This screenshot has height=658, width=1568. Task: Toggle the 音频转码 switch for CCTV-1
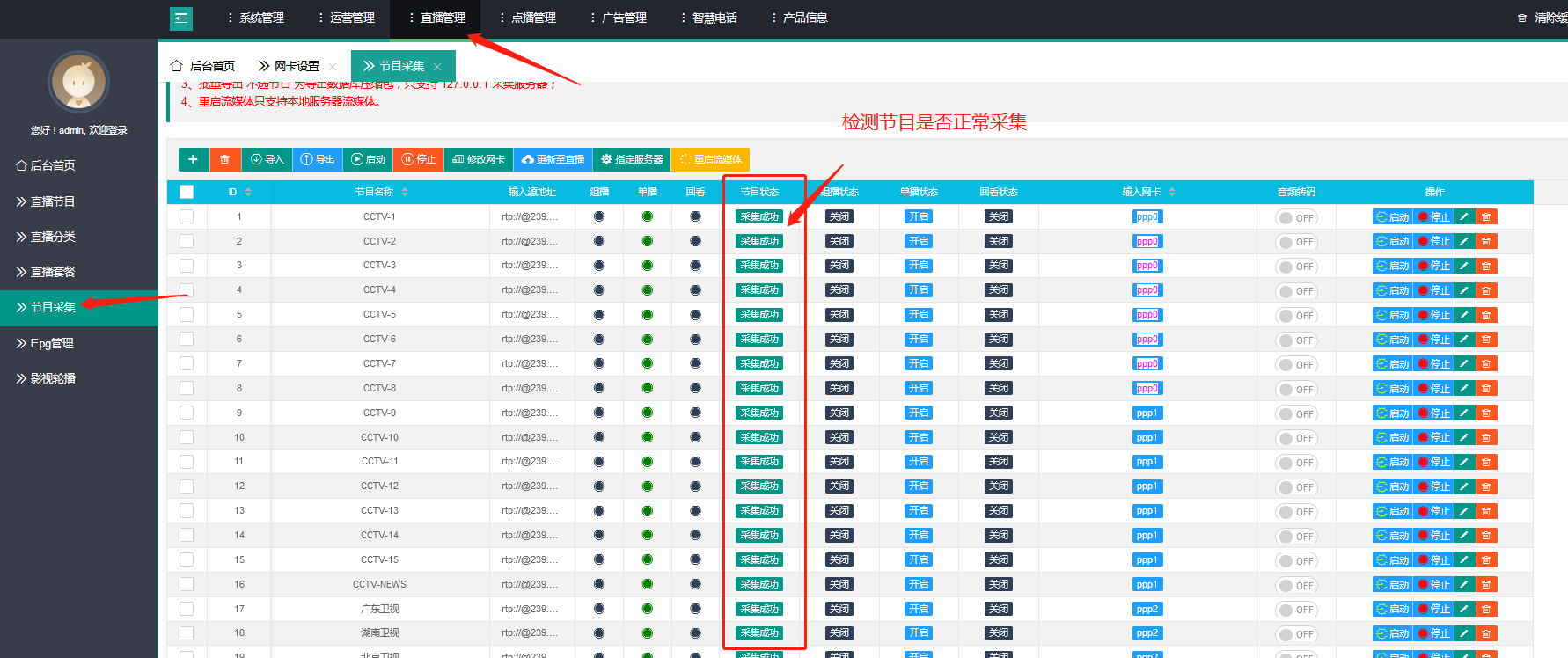point(1295,218)
